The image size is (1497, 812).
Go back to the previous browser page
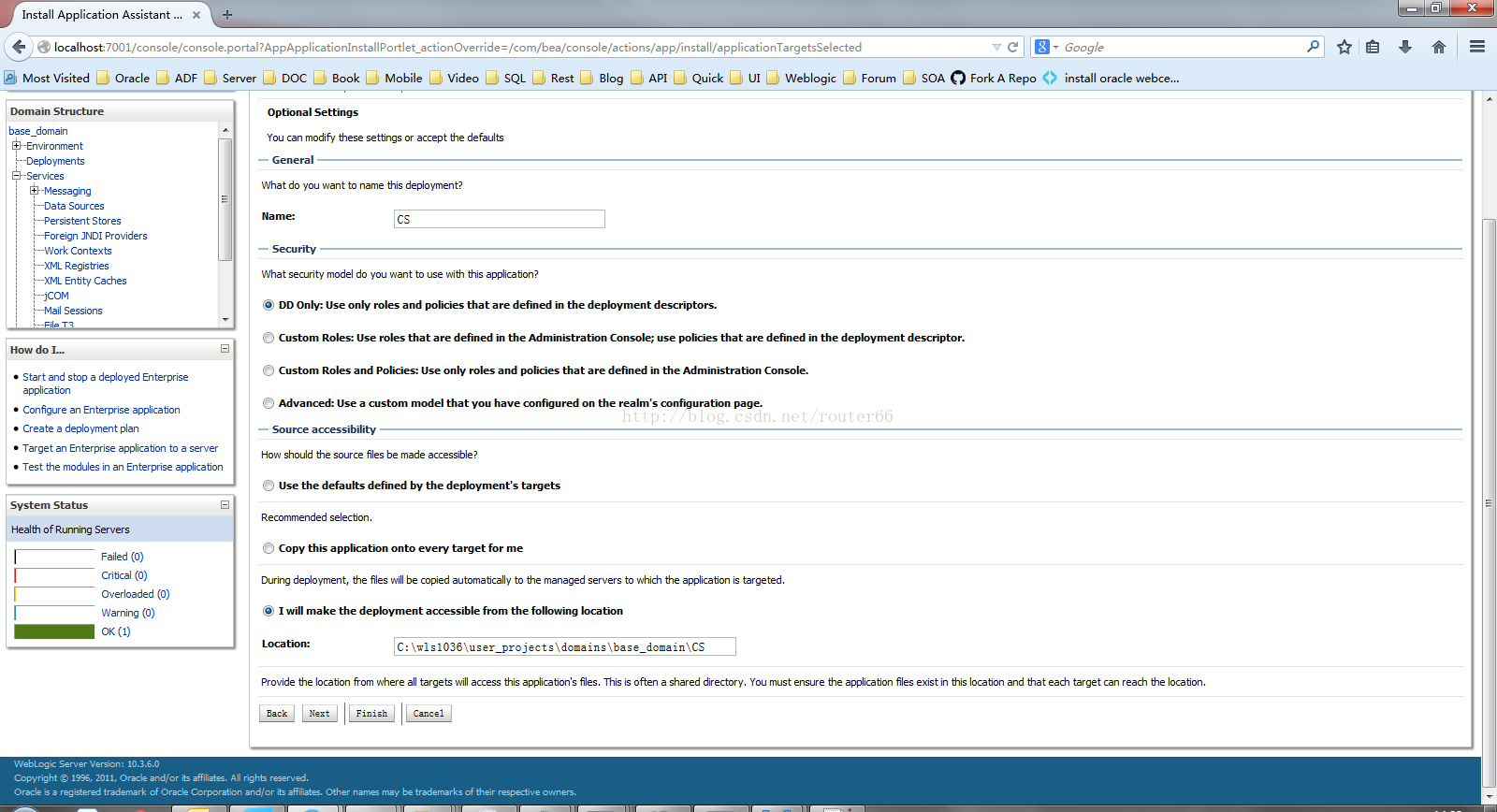pos(19,47)
